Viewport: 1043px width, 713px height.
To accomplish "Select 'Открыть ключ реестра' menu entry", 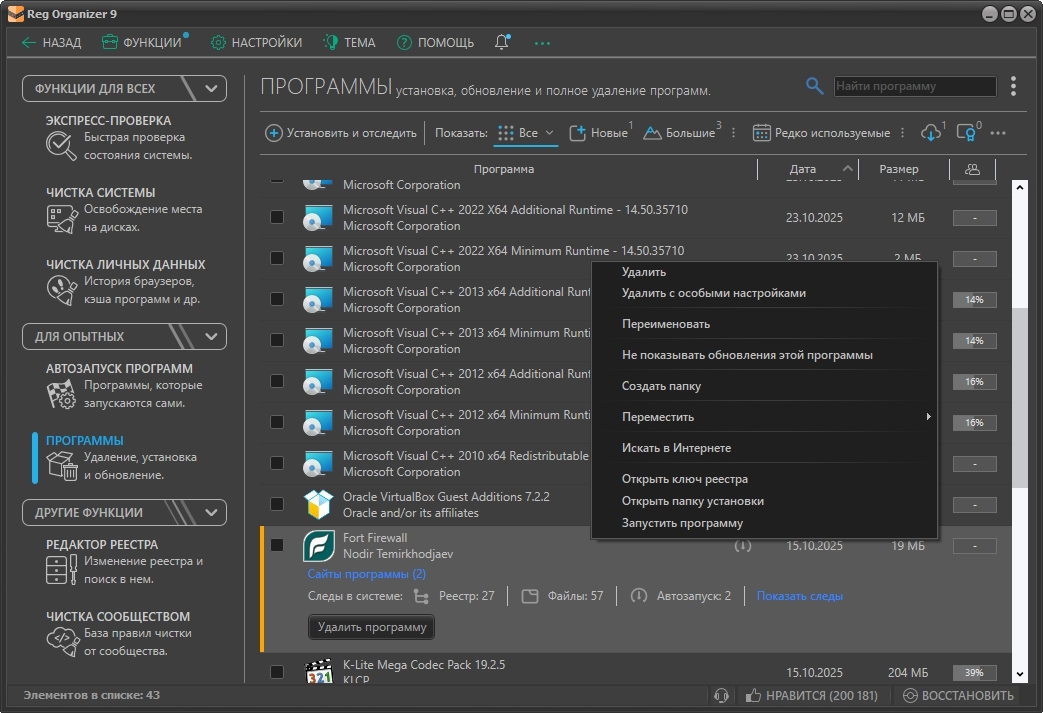I will pos(684,479).
